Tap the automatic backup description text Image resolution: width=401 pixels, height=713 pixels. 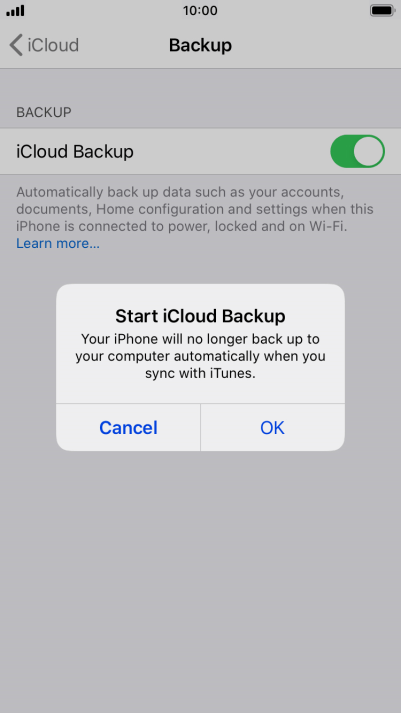point(195,209)
